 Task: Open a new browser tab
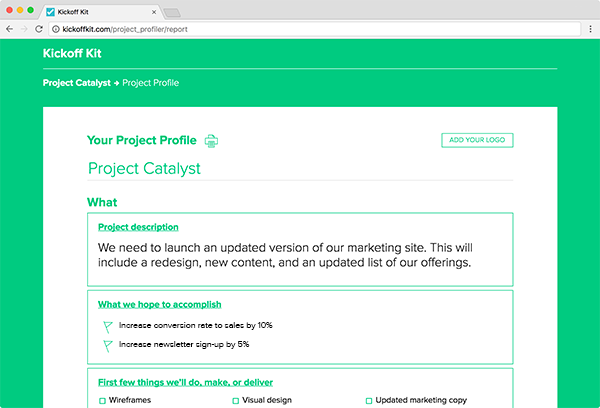coord(172,13)
